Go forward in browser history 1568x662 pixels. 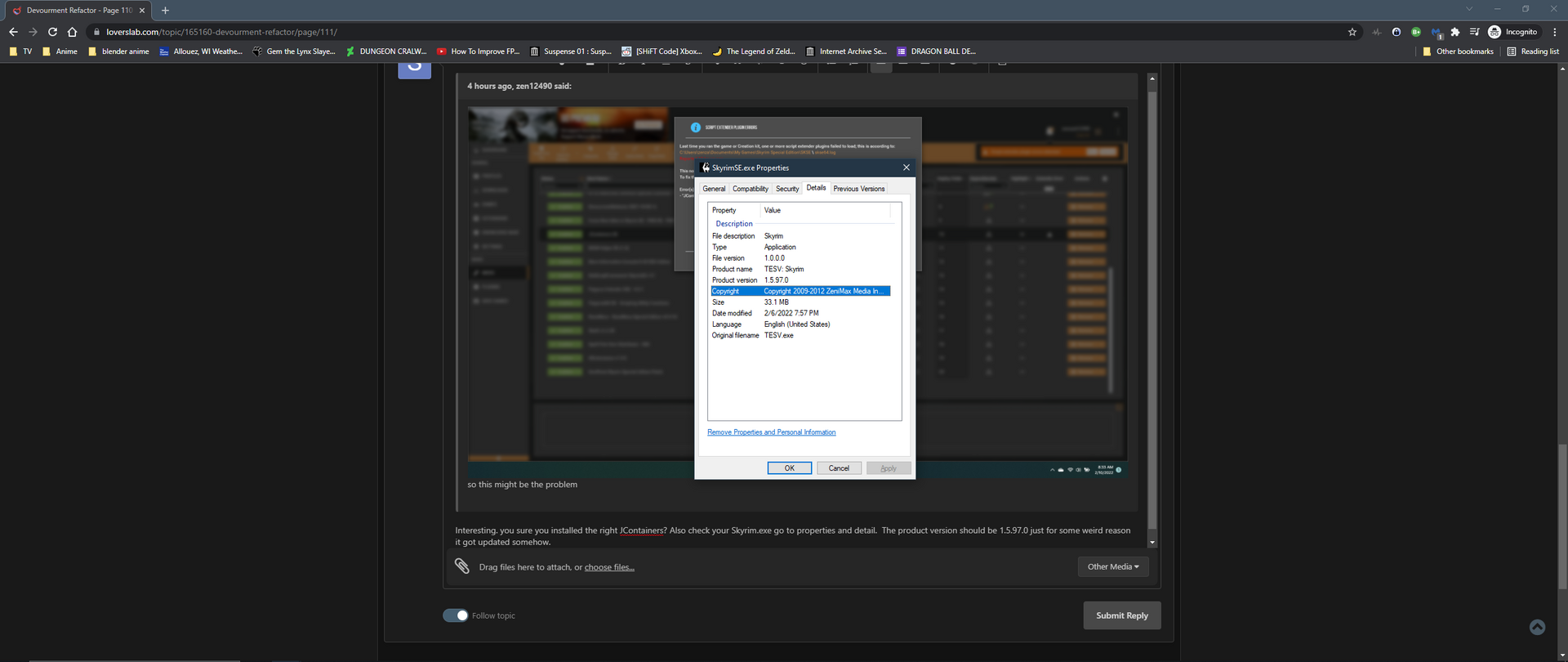click(x=33, y=32)
